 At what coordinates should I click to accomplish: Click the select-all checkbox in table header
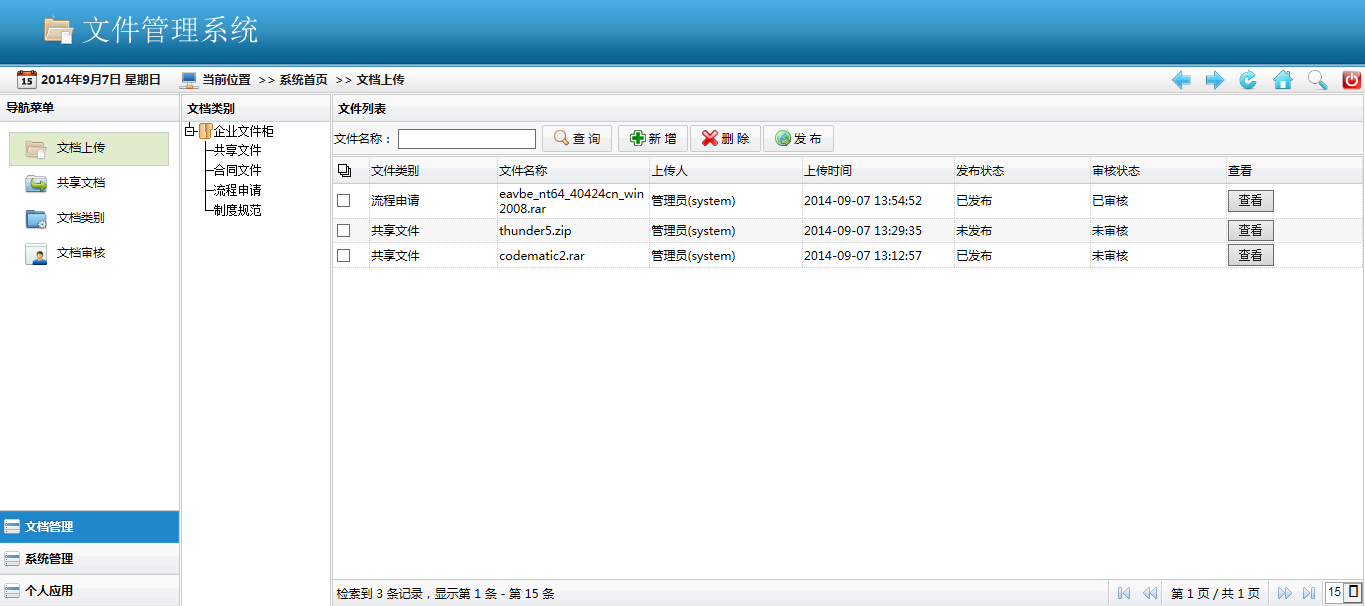pos(345,170)
